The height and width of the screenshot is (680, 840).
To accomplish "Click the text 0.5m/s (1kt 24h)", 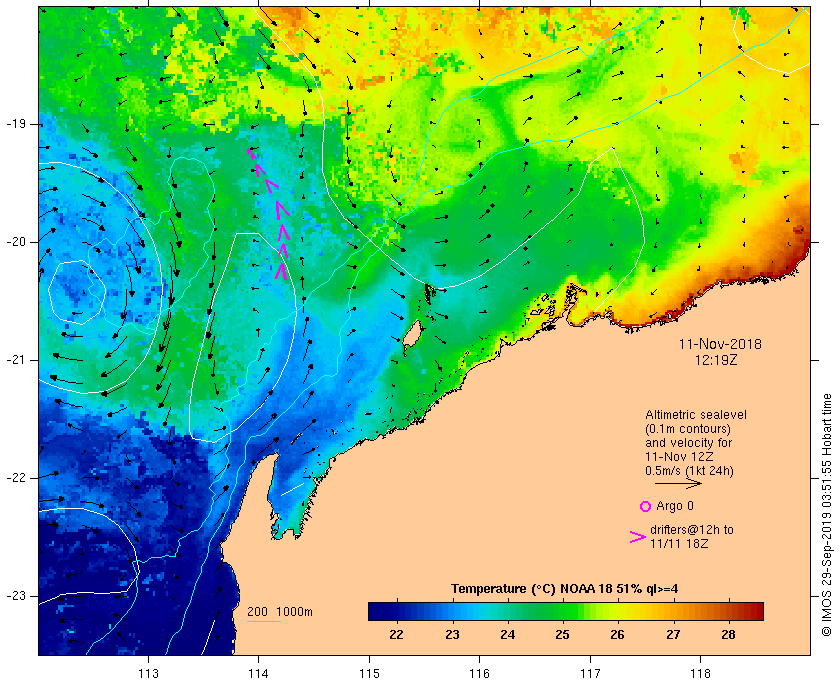I will click(x=689, y=471).
